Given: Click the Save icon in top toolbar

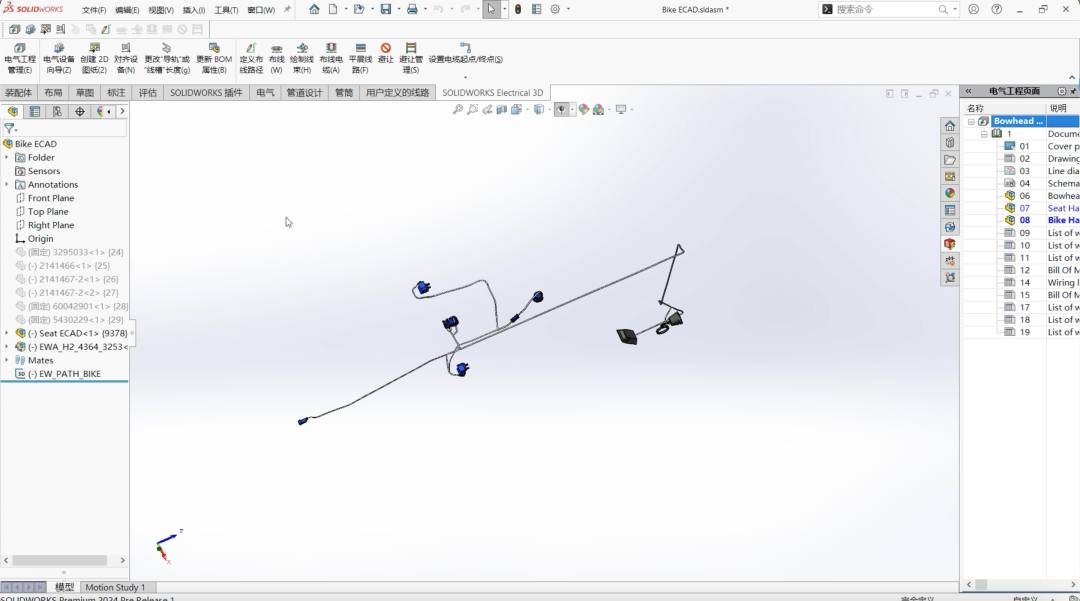Looking at the screenshot, I should click(385, 9).
